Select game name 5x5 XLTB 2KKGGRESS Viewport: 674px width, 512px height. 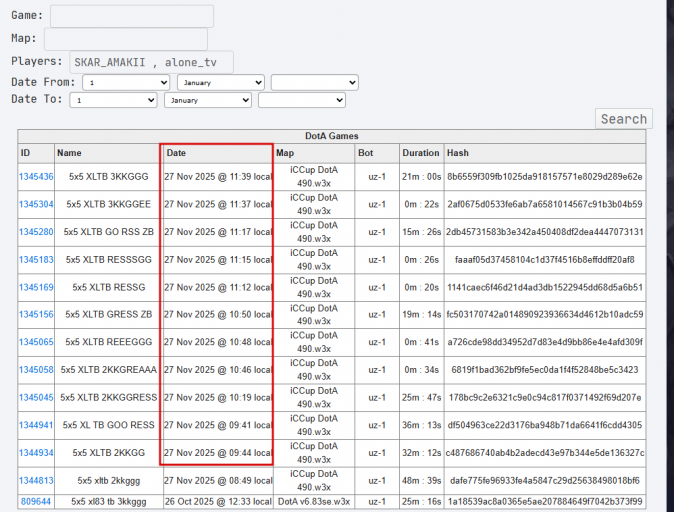(x=109, y=397)
